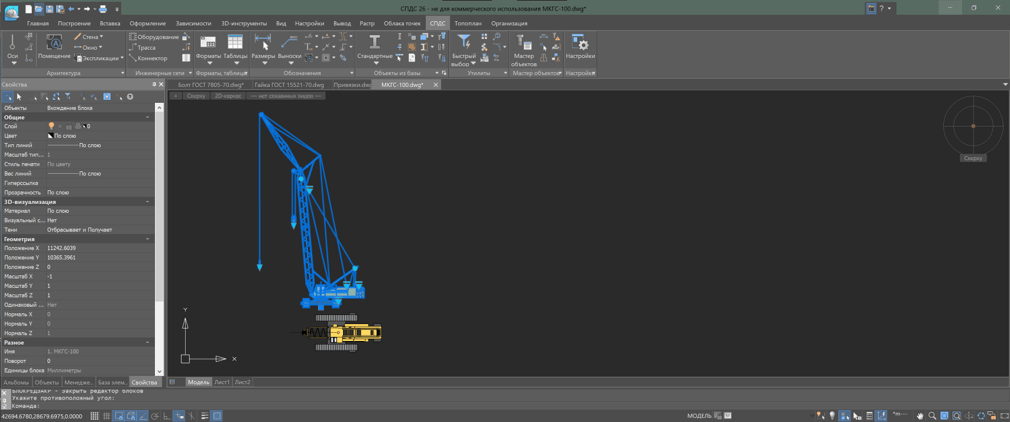
Task: Click the Оборудование equipment button
Action: point(154,37)
